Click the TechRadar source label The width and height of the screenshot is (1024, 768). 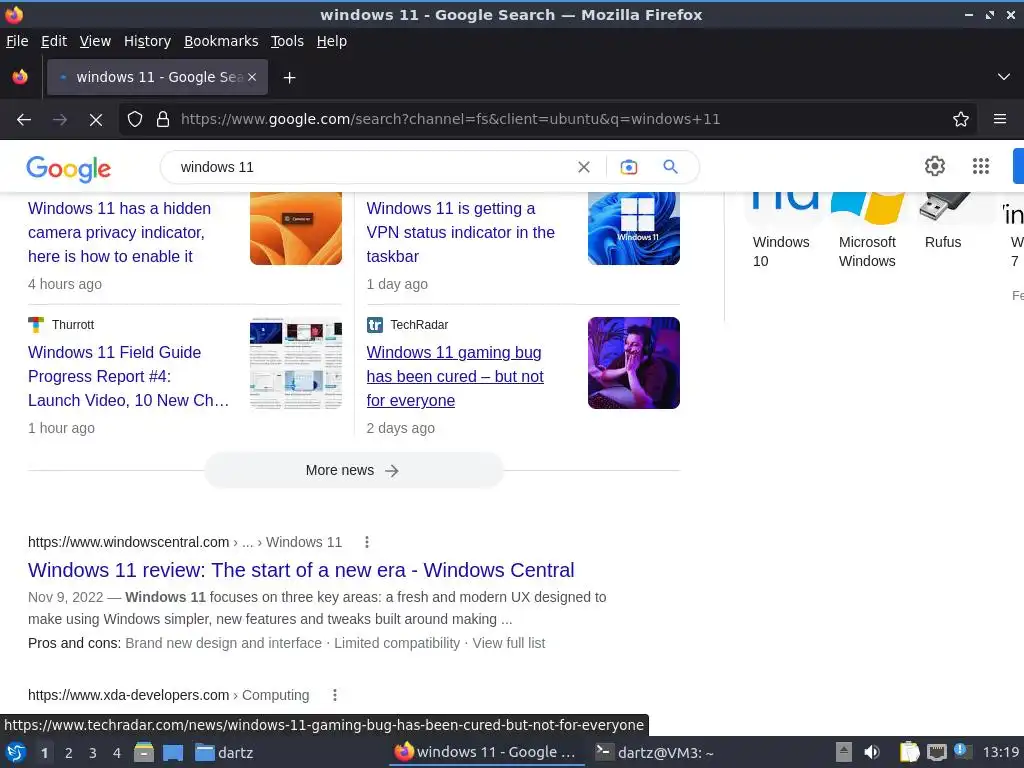[419, 325]
